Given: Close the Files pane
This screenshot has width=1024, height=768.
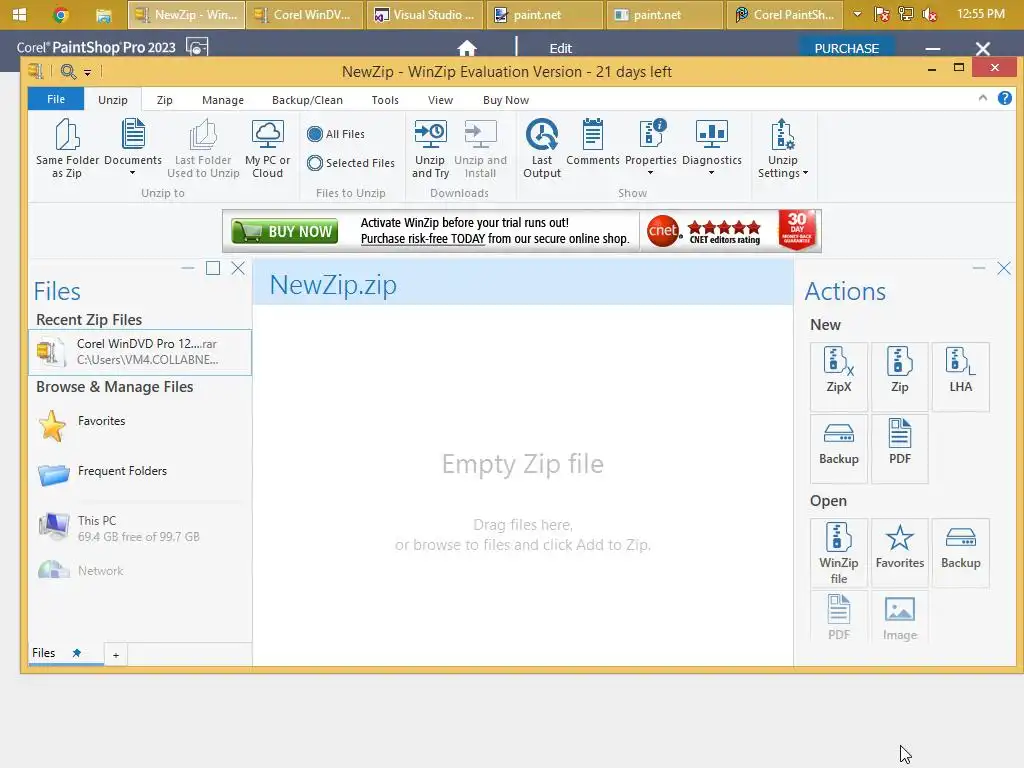Looking at the screenshot, I should point(238,268).
